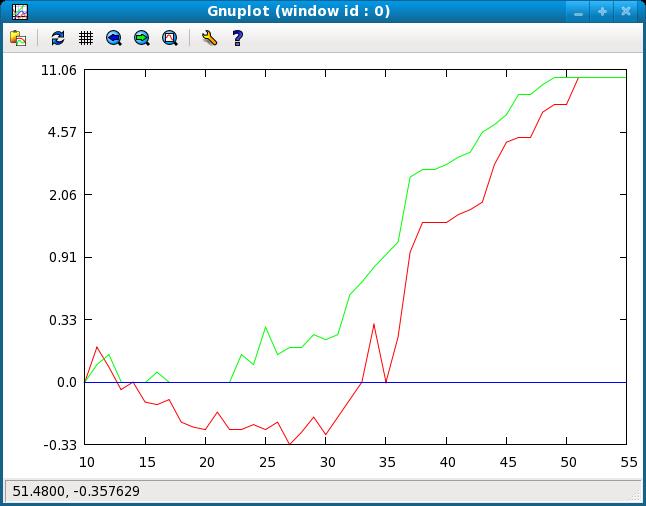This screenshot has width=646, height=506.
Task: Click the x-axis label 55
Action: coord(629,462)
